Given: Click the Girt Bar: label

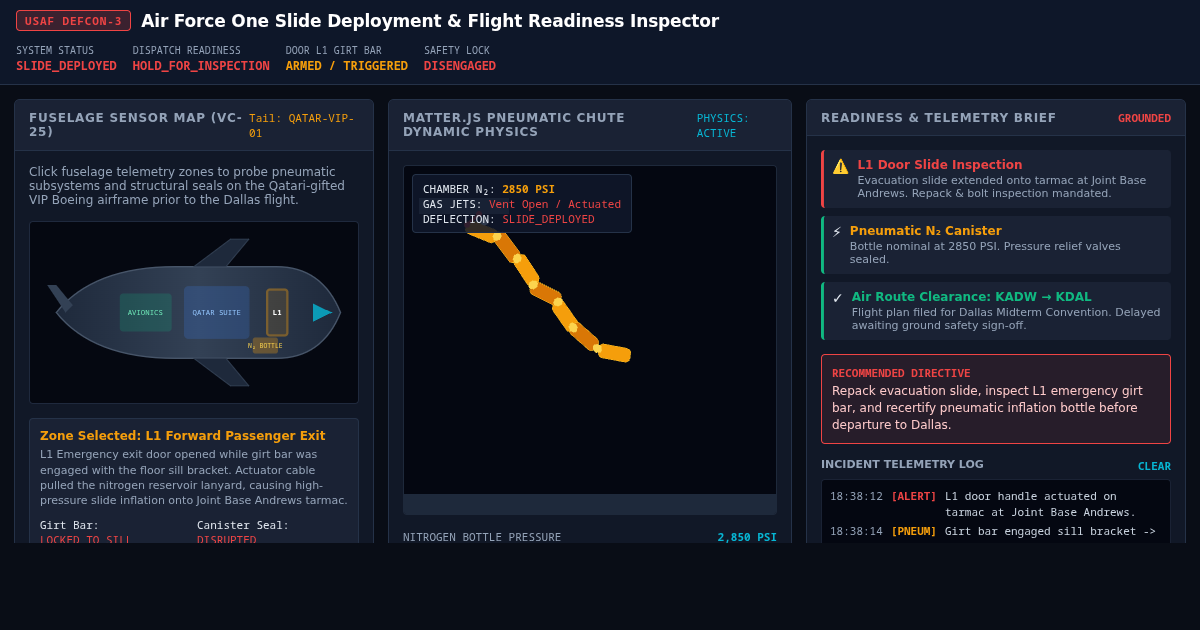Looking at the screenshot, I should 70,525.
